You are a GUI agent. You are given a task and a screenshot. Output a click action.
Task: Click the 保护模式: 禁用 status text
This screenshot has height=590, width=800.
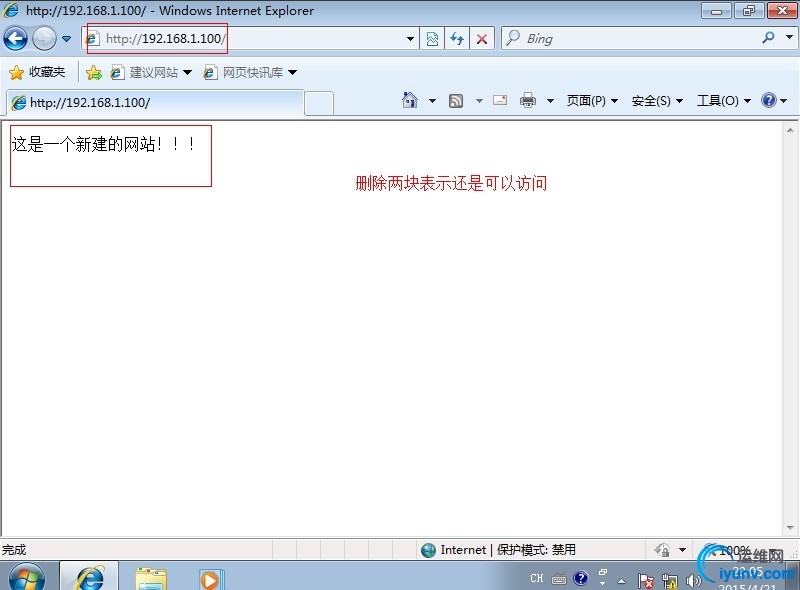[536, 550]
